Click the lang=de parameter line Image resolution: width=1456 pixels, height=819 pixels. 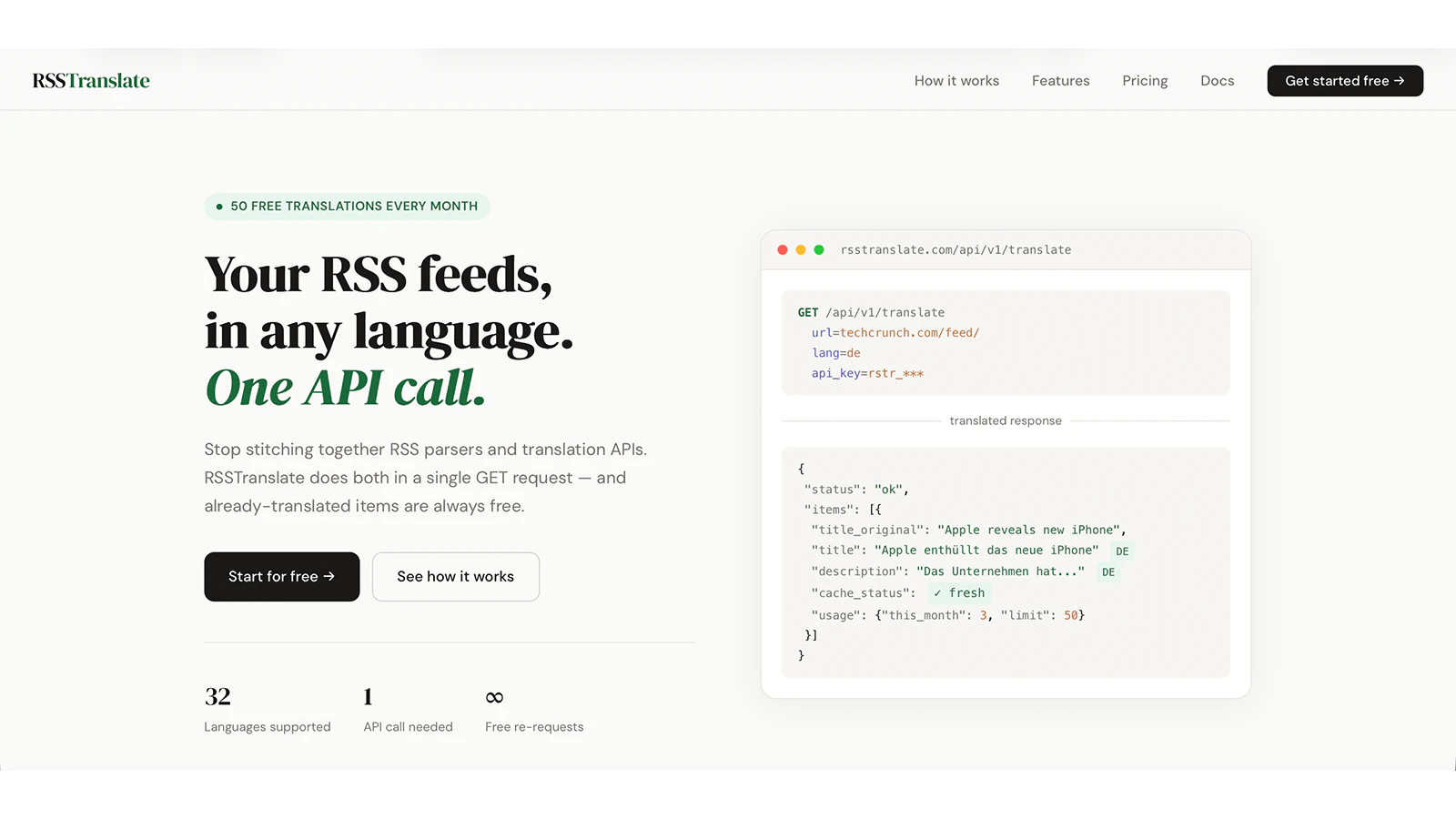[x=835, y=353]
